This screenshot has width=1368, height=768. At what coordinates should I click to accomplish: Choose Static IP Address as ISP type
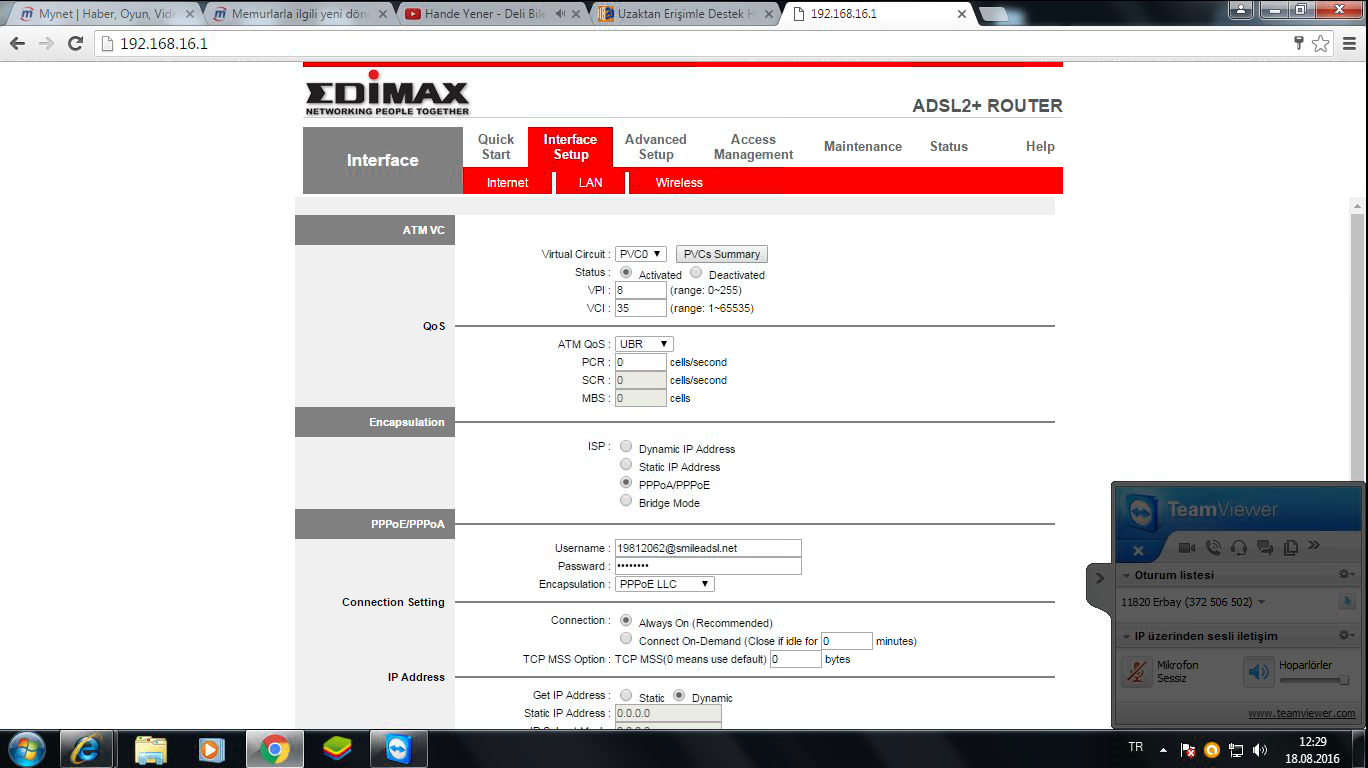[x=626, y=465]
